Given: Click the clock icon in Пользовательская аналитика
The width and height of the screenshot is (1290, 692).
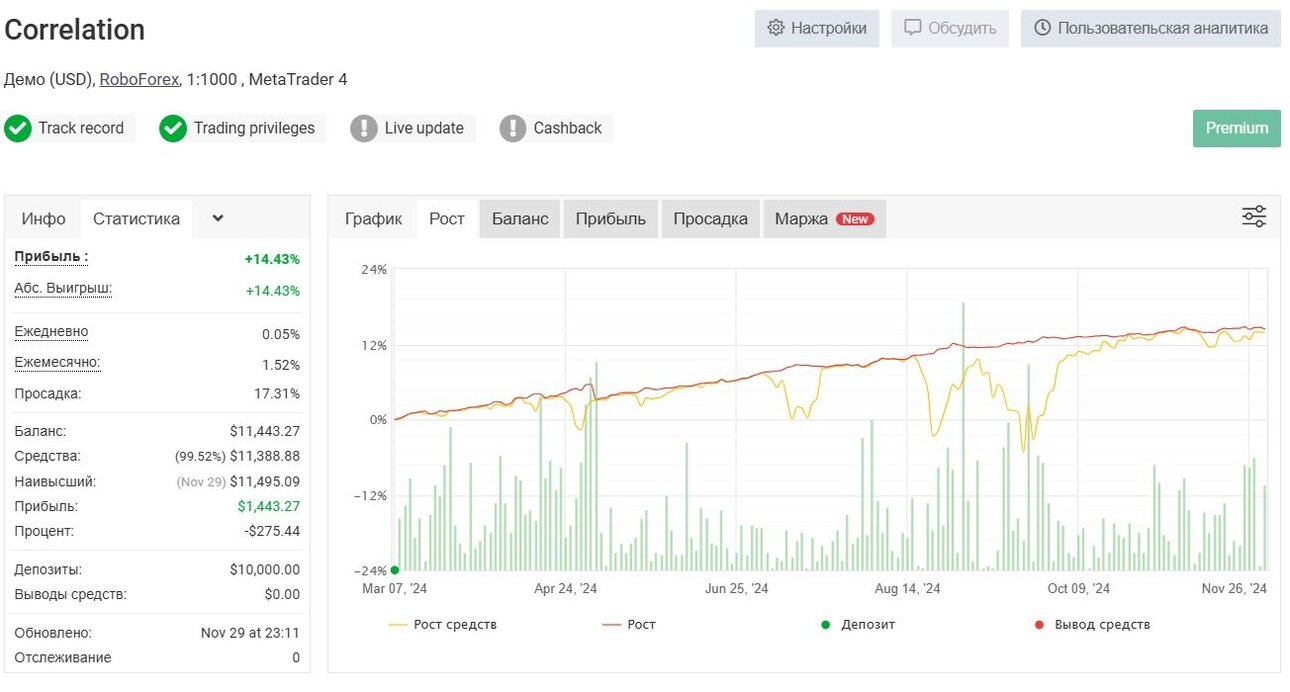Looking at the screenshot, I should click(1042, 28).
